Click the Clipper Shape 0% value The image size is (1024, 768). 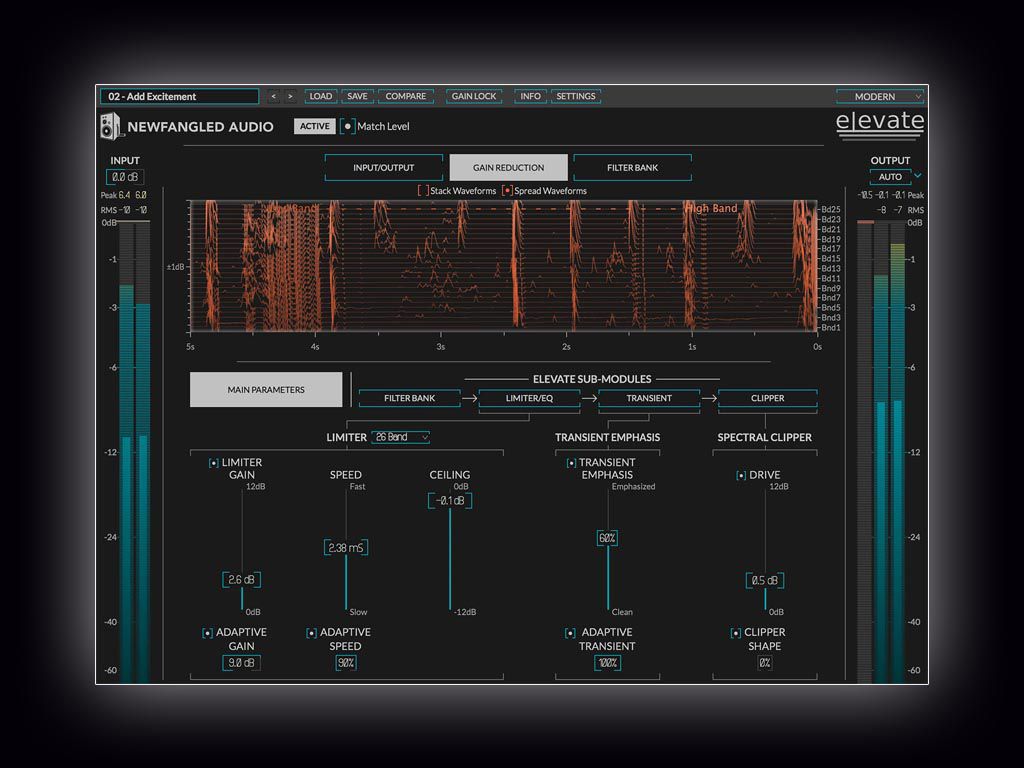click(x=765, y=663)
